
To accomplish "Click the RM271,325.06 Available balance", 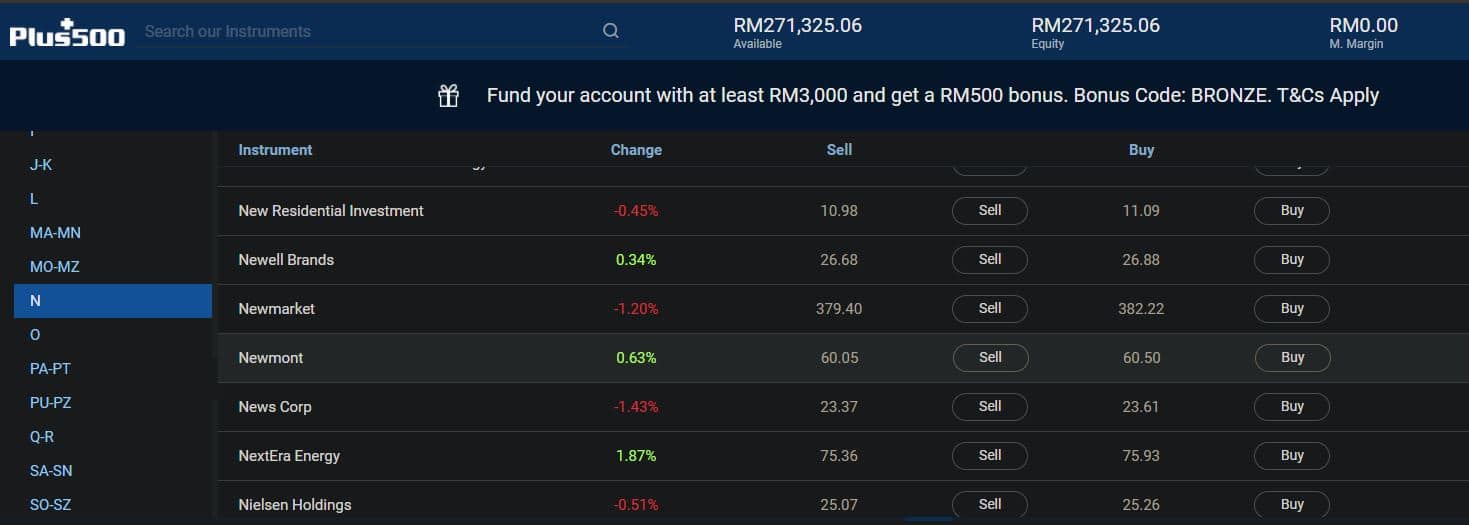I will pyautogui.click(x=797, y=26).
